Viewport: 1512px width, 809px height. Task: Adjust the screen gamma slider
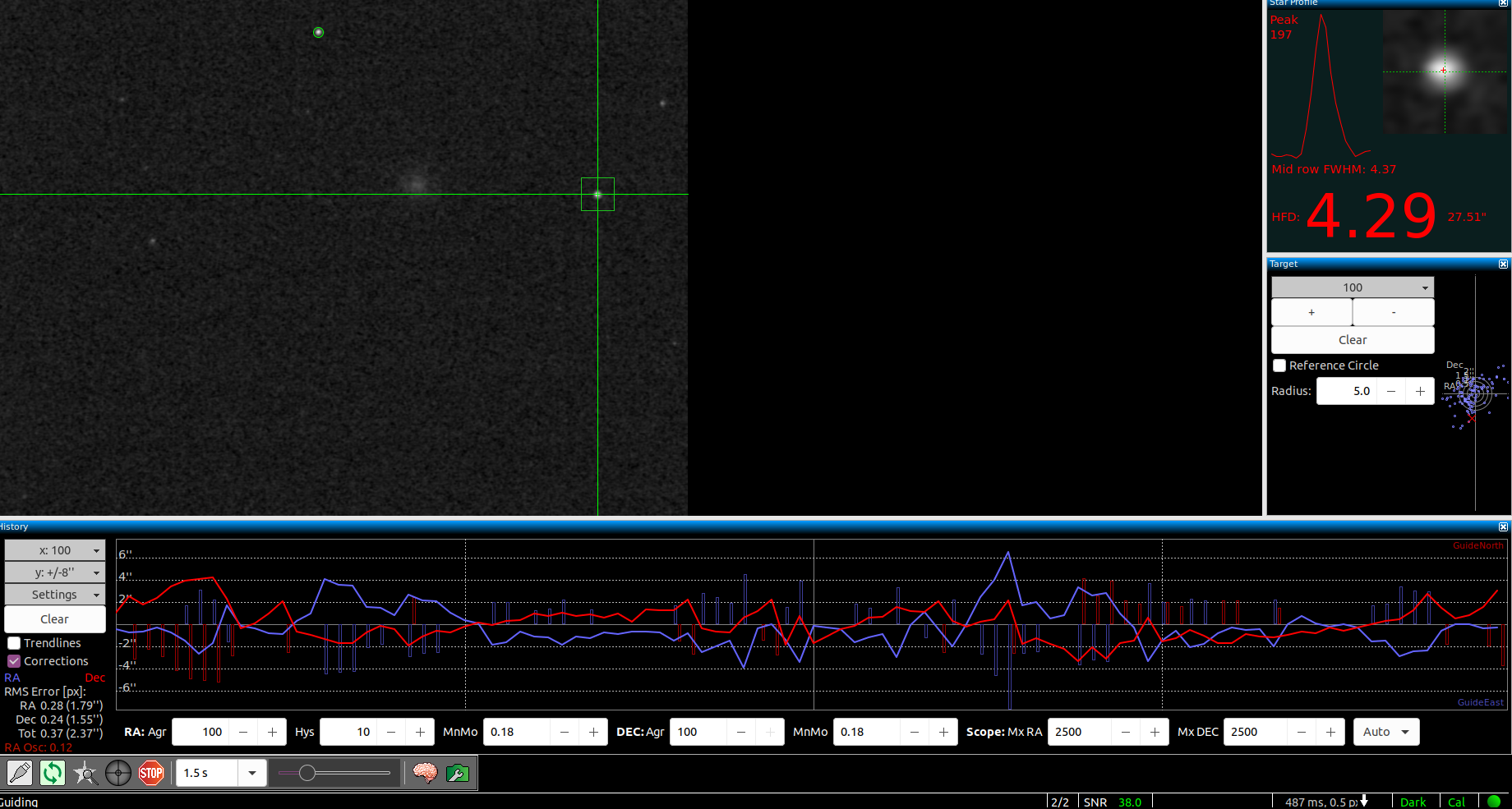point(334,773)
